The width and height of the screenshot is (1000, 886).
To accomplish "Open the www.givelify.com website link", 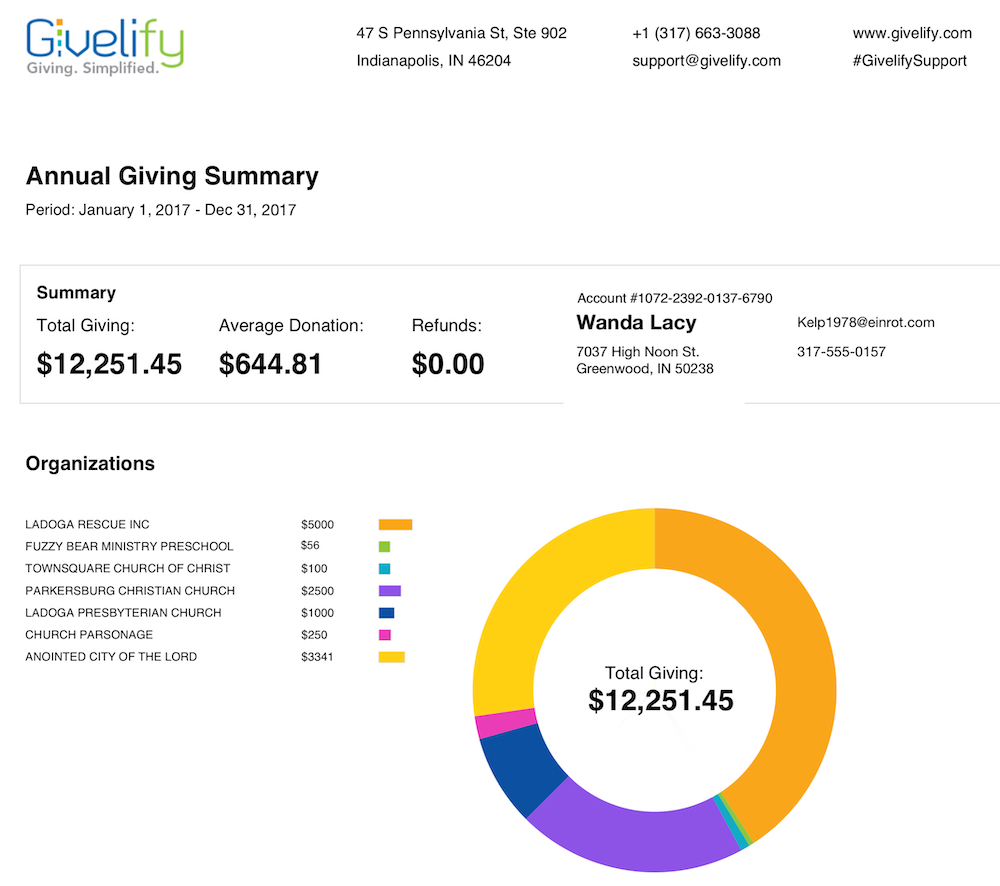I will coord(911,33).
